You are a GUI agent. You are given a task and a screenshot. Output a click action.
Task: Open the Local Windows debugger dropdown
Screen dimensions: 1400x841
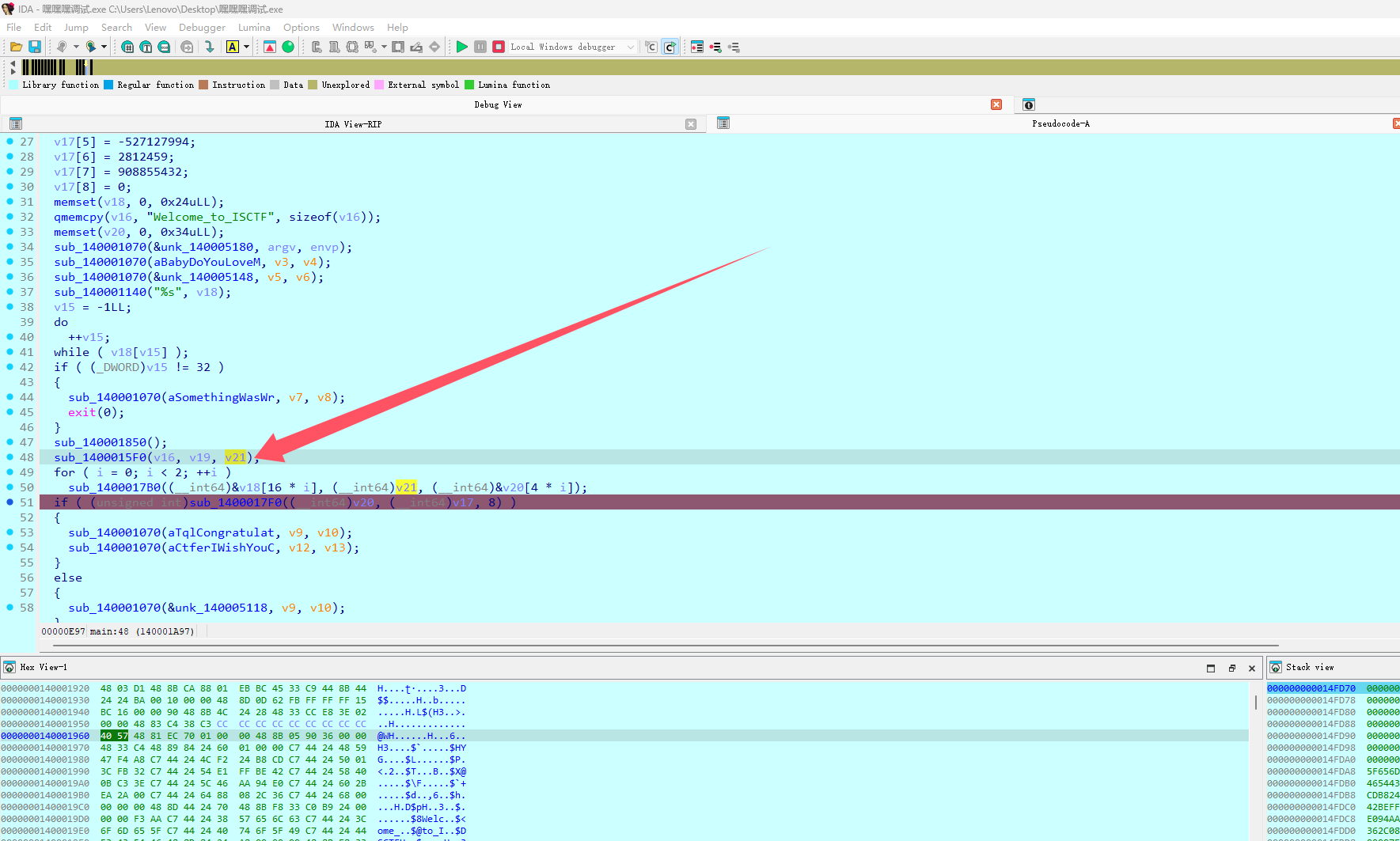[x=629, y=47]
